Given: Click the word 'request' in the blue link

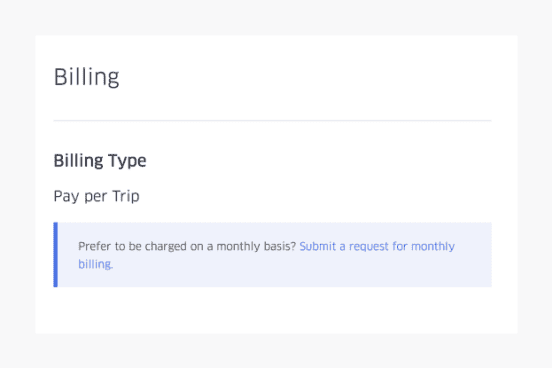Looking at the screenshot, I should point(369,247).
